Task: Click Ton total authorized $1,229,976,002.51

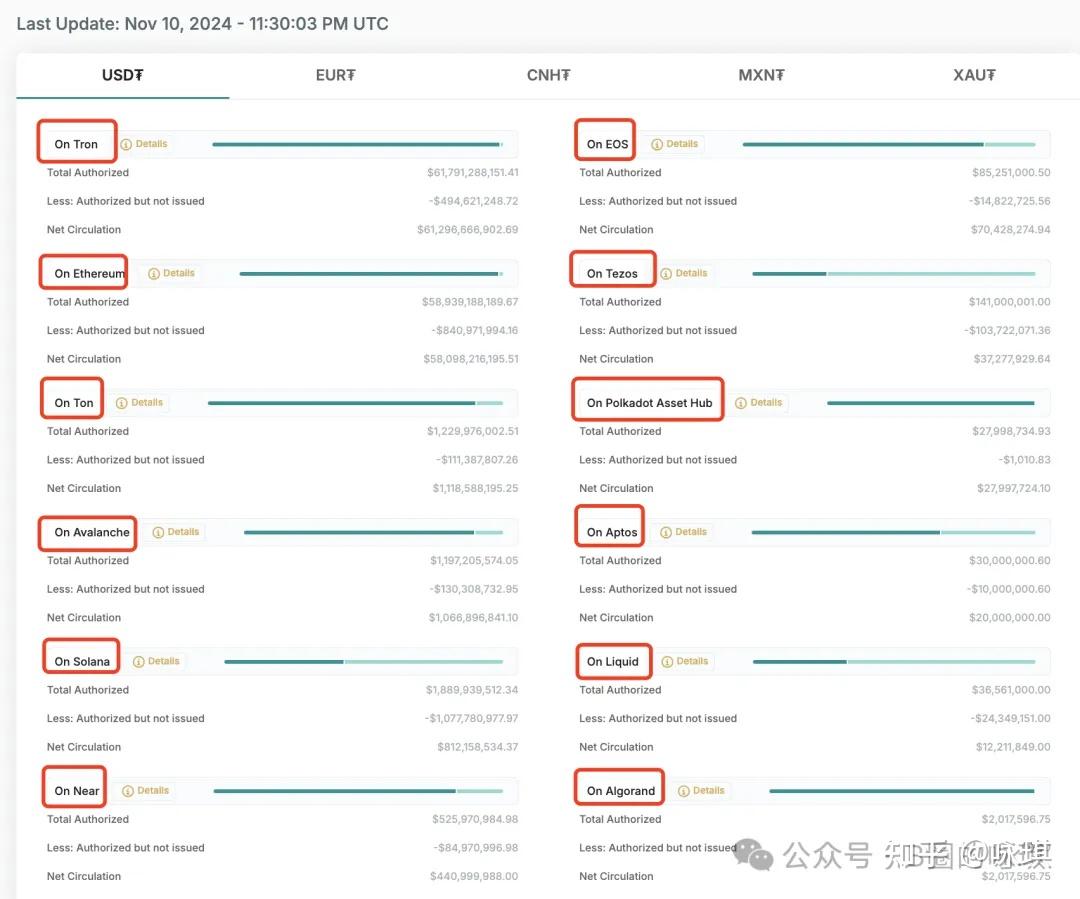Action: click(472, 431)
